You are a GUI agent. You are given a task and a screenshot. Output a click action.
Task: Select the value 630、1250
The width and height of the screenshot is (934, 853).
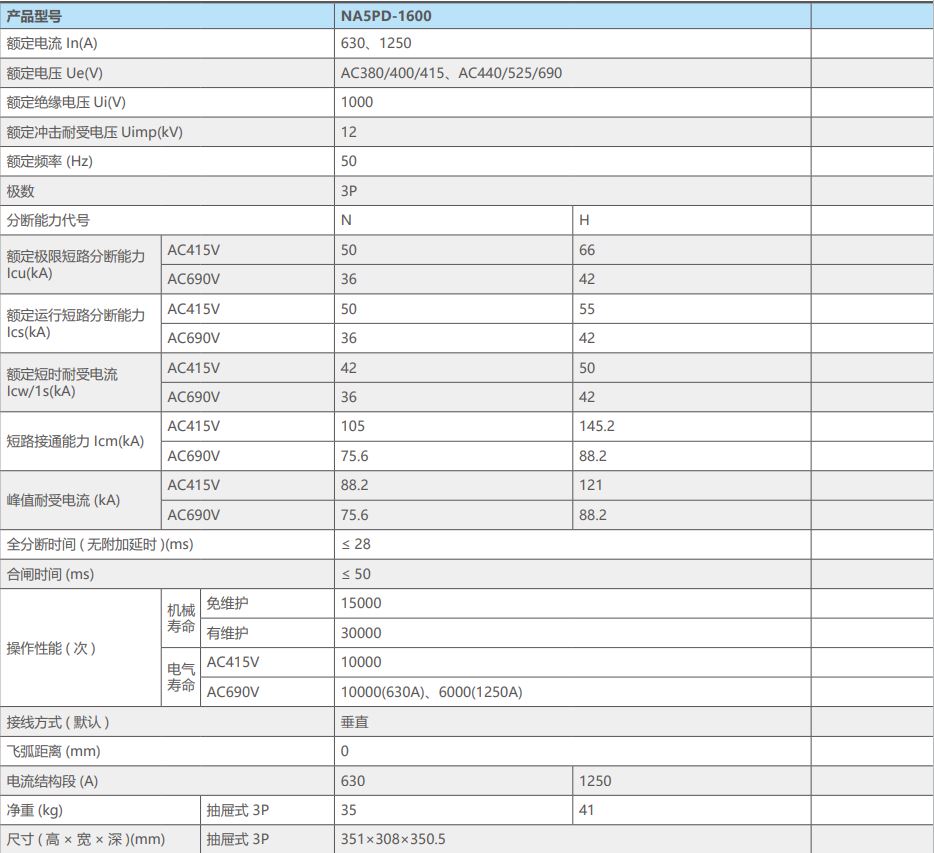[376, 43]
